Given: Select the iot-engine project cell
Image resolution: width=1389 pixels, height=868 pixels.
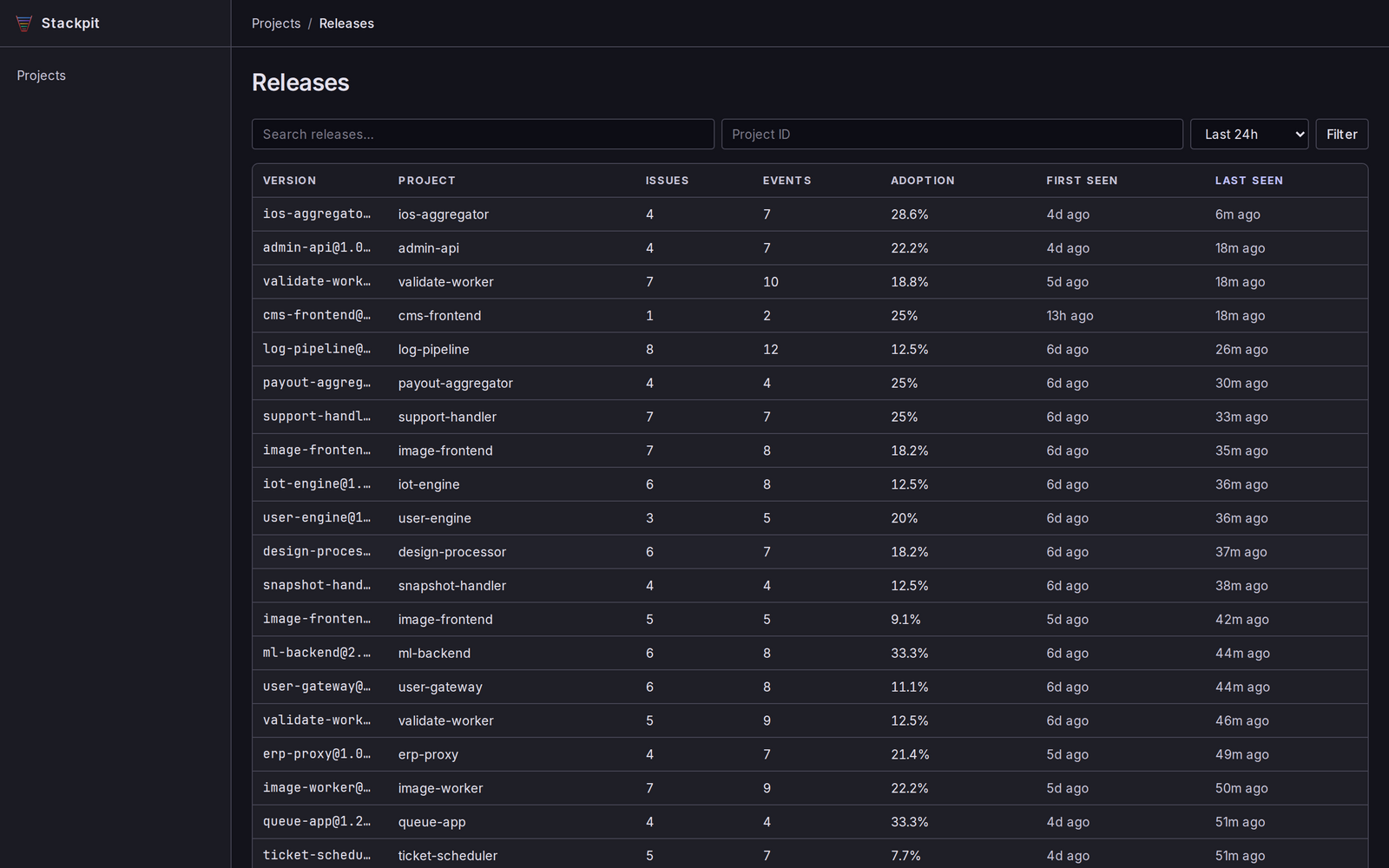Looking at the screenshot, I should (x=429, y=485).
